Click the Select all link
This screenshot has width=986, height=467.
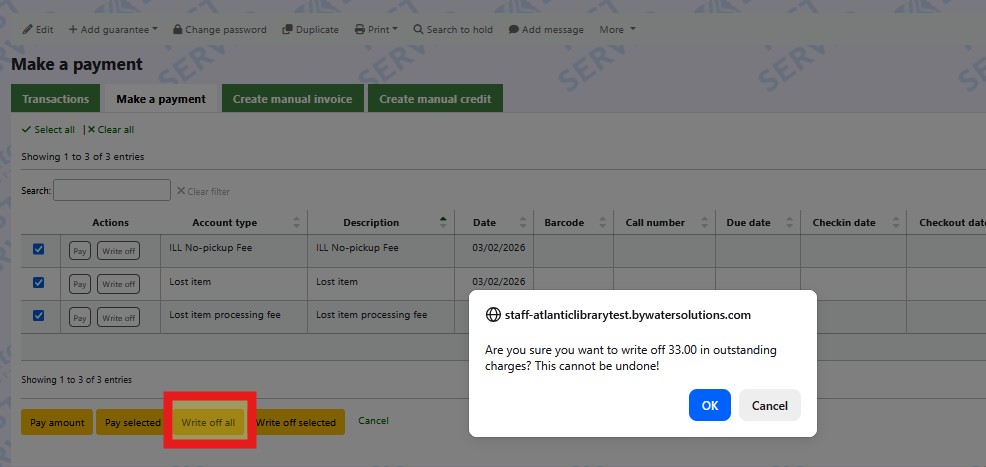coord(48,130)
